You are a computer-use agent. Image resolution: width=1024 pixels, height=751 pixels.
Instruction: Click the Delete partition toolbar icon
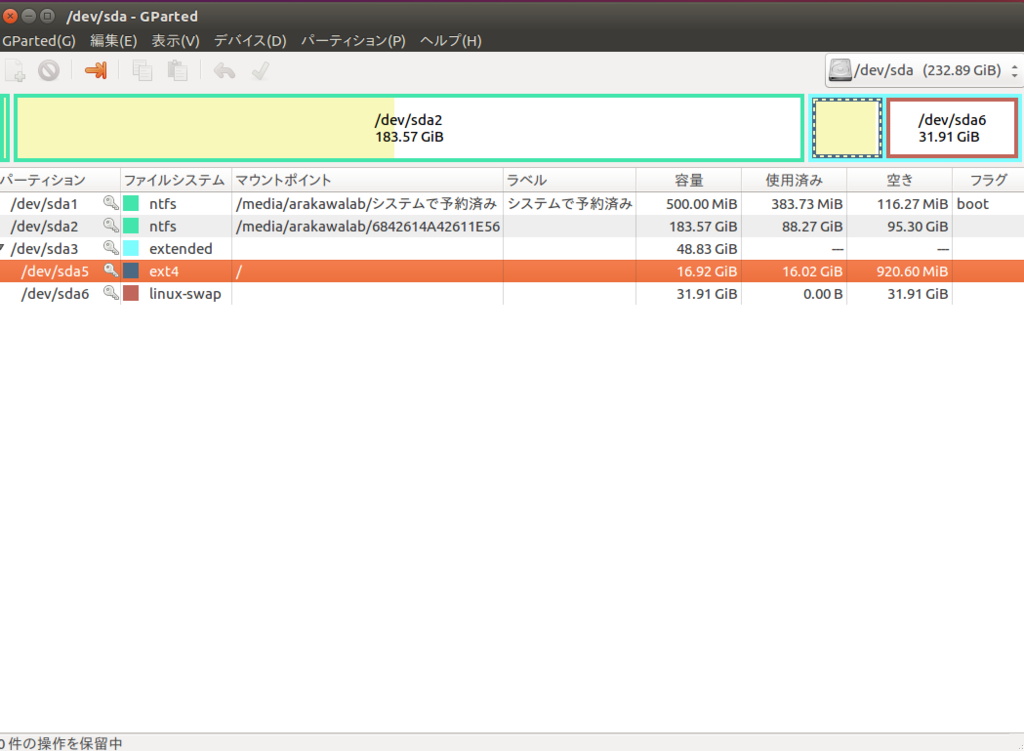(x=49, y=71)
